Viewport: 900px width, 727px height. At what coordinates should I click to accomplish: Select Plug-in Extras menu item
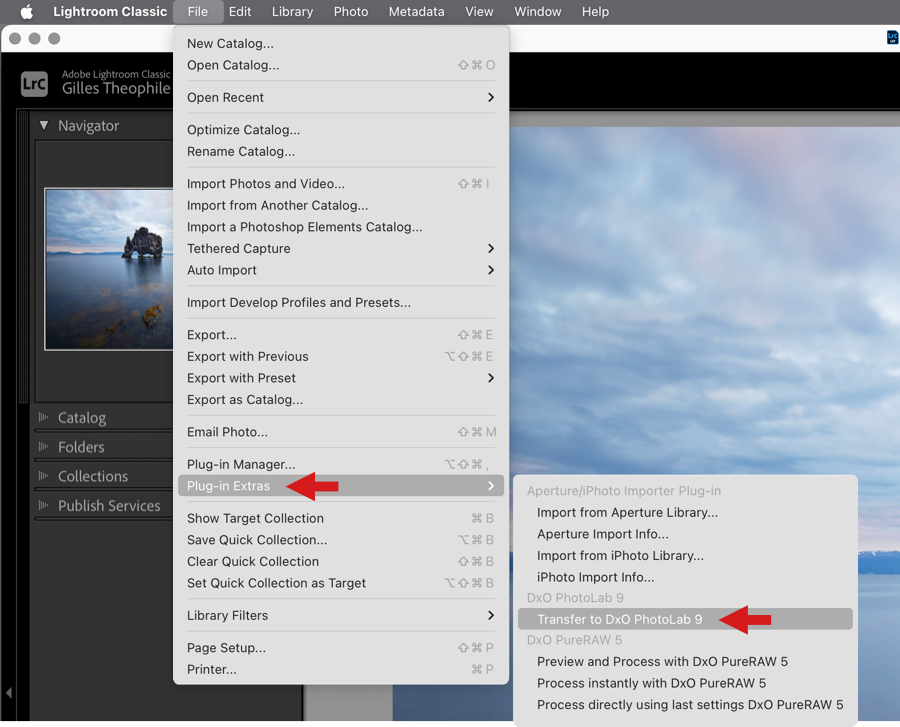pyautogui.click(x=341, y=486)
